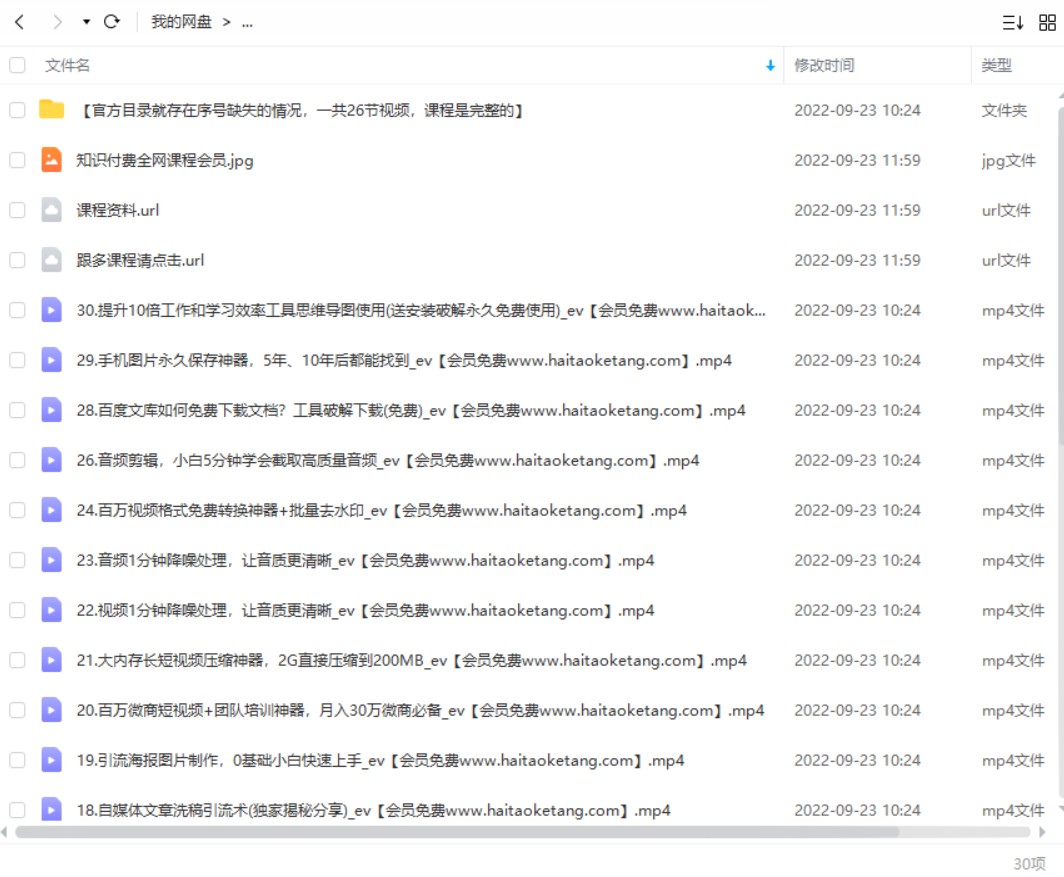Open 21.大内存长短视频压缩神器 video

[x=411, y=660]
